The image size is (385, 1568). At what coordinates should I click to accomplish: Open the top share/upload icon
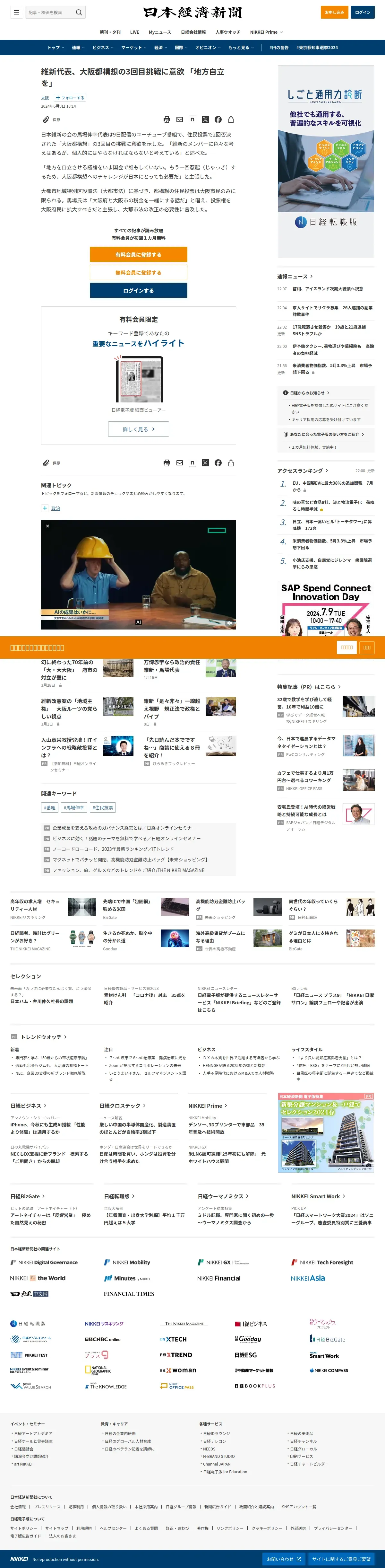tap(230, 120)
